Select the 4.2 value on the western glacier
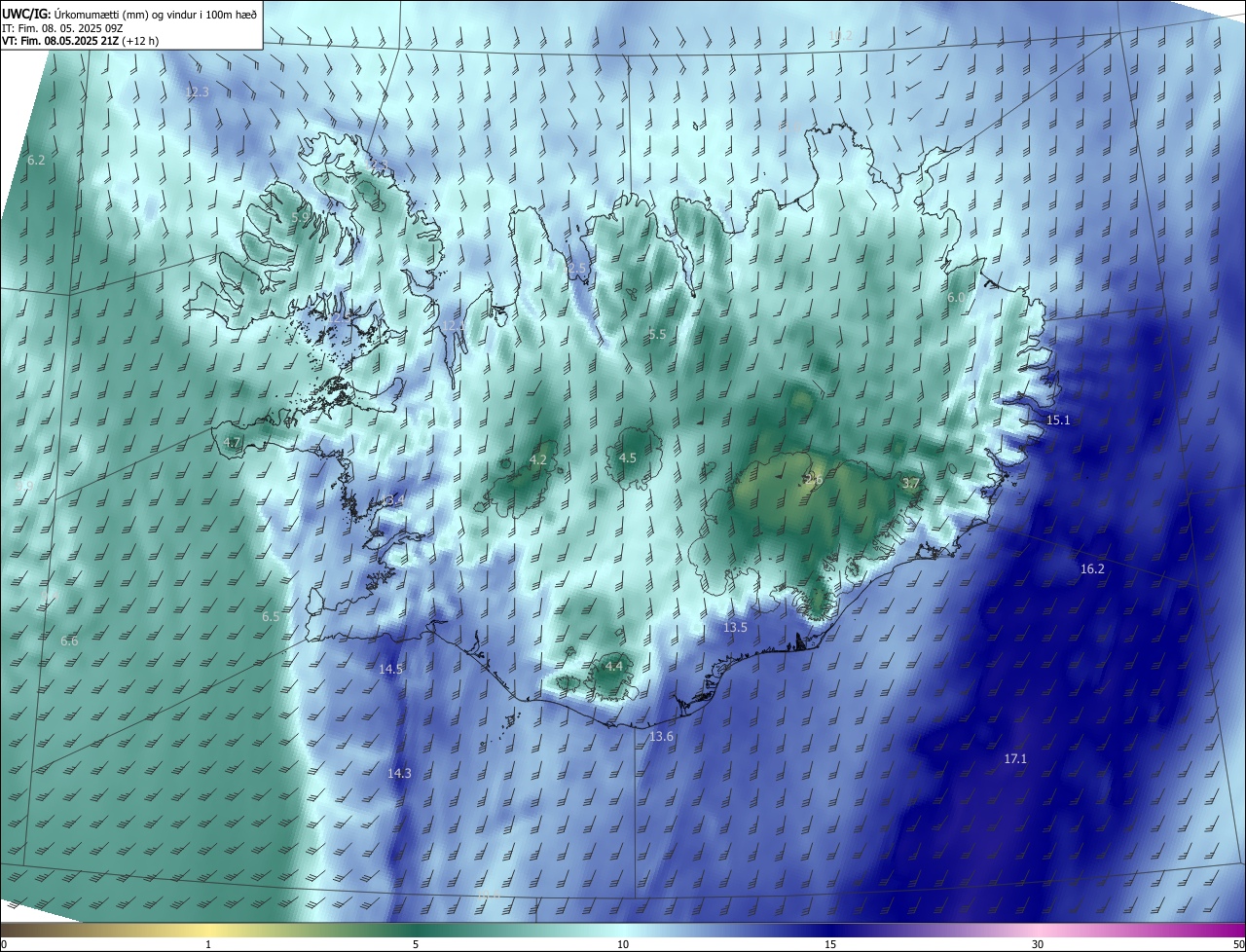The image size is (1246, 952). click(537, 459)
